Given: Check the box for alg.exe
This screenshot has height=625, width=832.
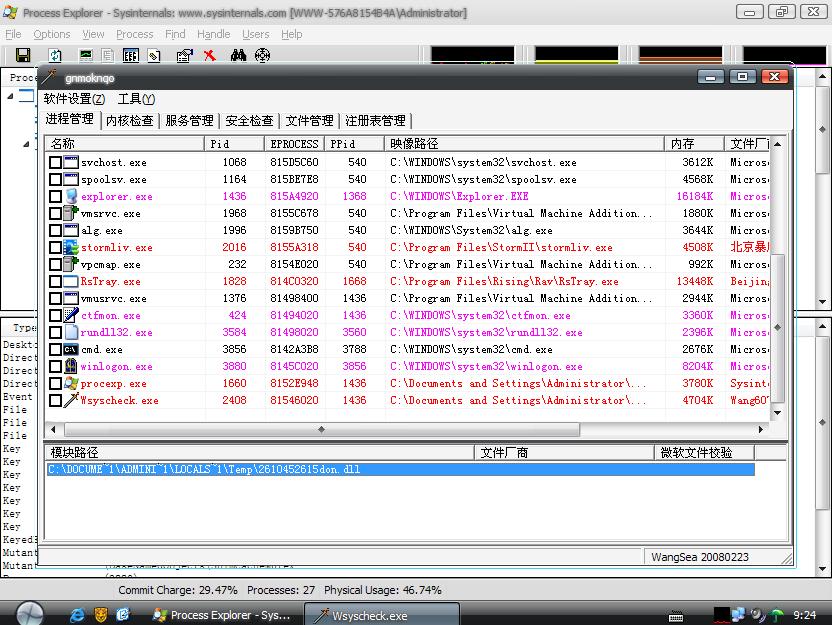Looking at the screenshot, I should click(55, 230).
